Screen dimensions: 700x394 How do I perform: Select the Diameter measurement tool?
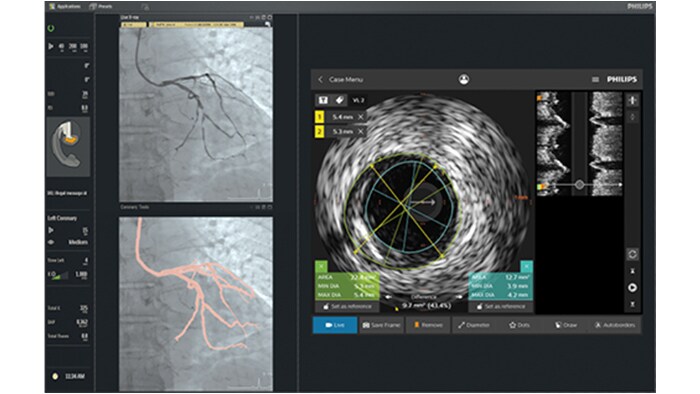tap(474, 325)
